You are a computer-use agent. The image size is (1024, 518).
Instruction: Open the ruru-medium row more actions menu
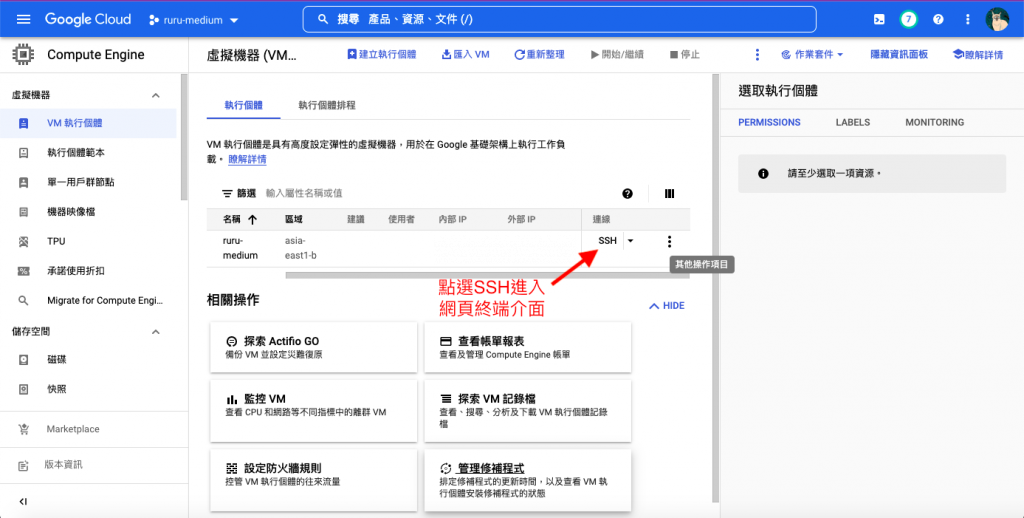(669, 242)
